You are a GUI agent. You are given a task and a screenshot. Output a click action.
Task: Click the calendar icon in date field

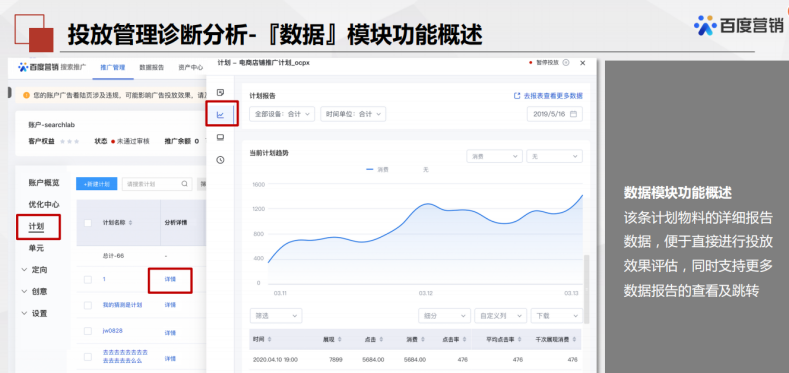(573, 114)
